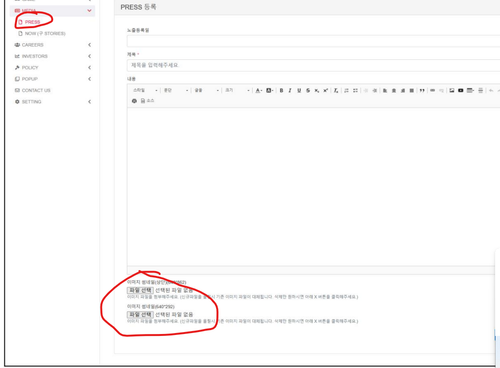Open the PRESS submenu item
Viewport: 500px width, 368px height.
pyautogui.click(x=32, y=22)
